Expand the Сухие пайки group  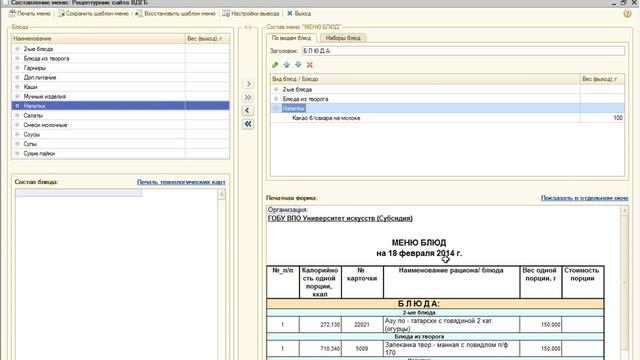(17, 153)
